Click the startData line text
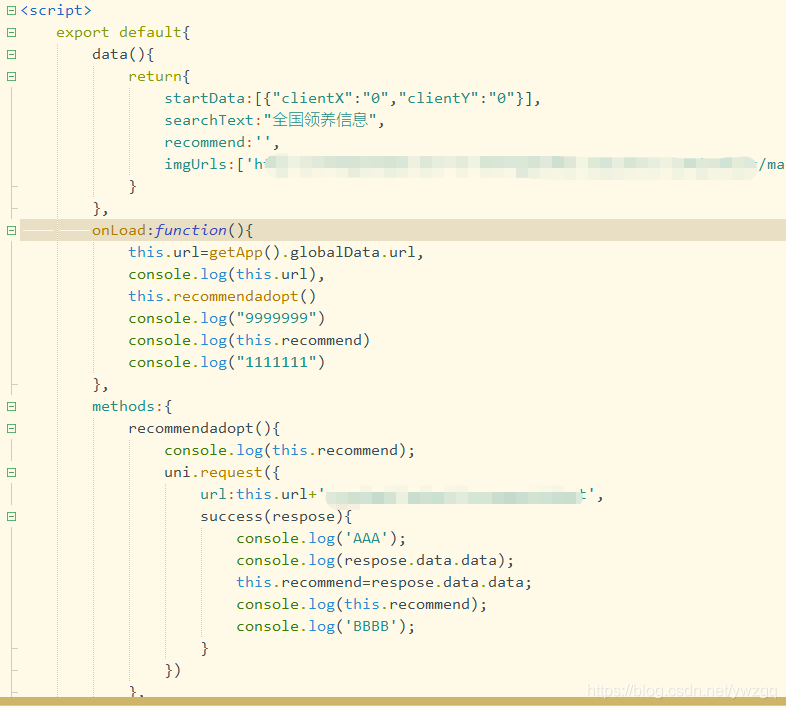The image size is (786, 709). pyautogui.click(x=352, y=98)
